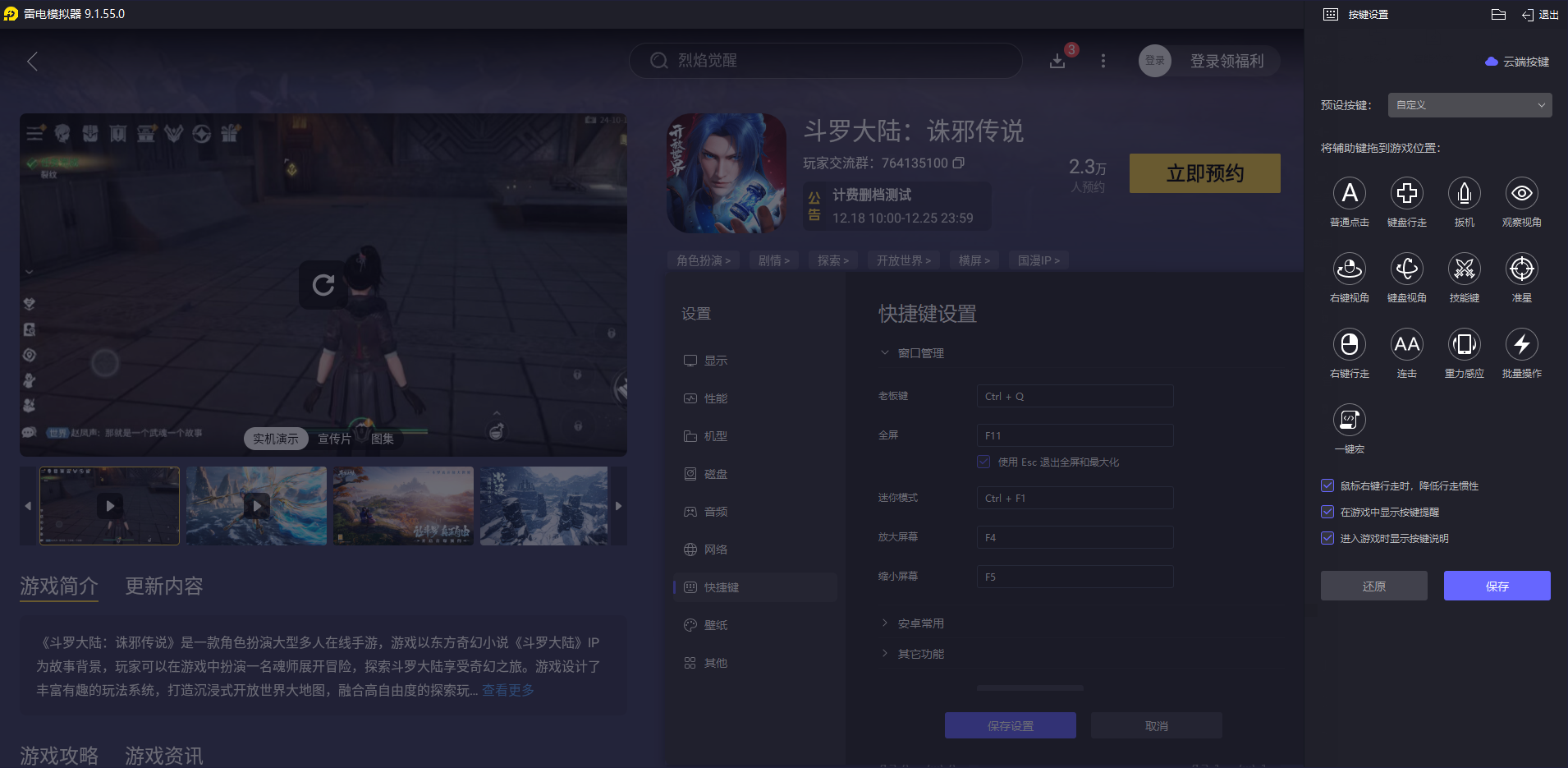This screenshot has width=1568, height=768.
Task: Select the 键盘行走 keyboard walk icon
Action: click(1406, 193)
